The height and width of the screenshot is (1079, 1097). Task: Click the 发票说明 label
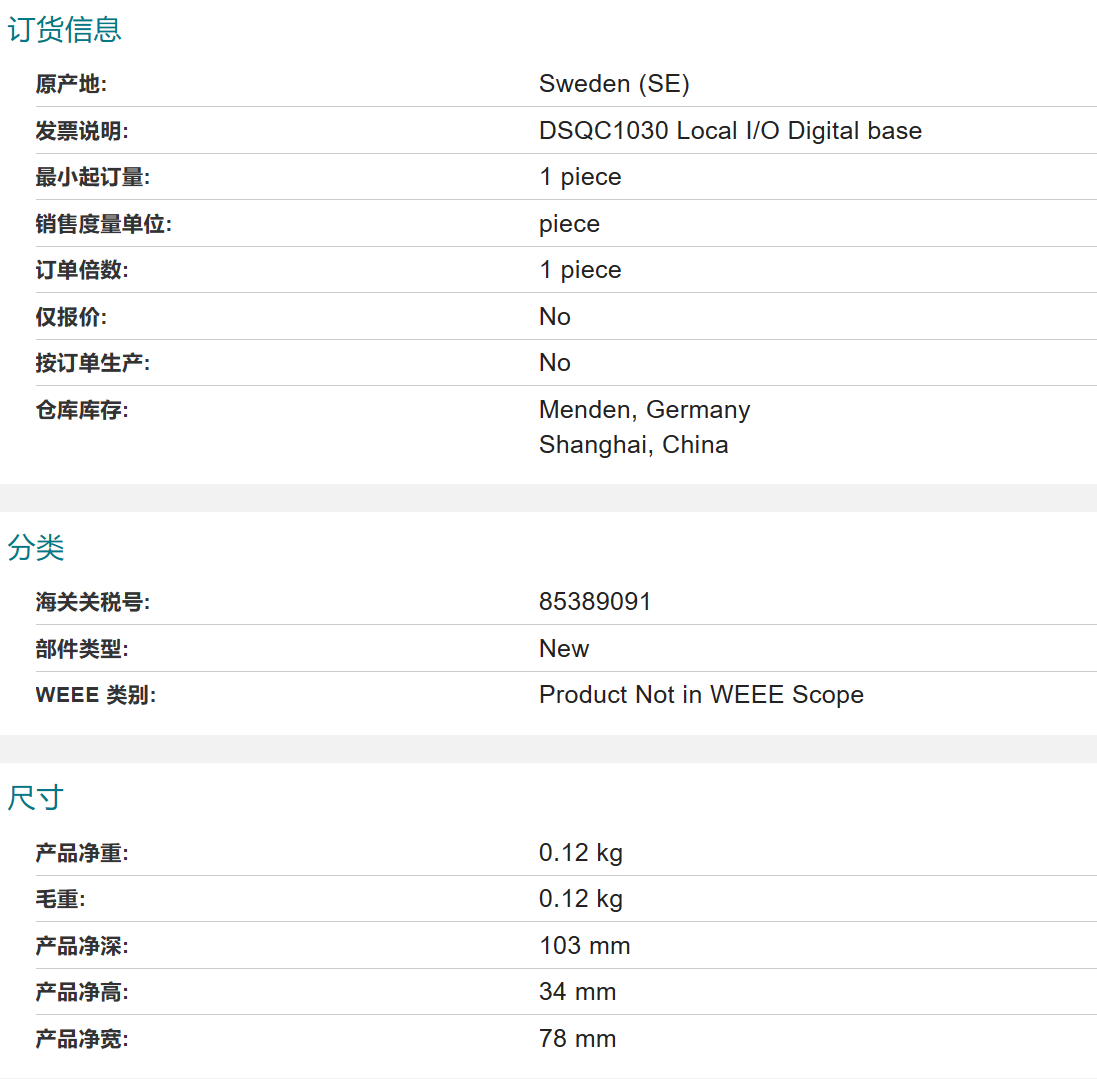tap(82, 131)
